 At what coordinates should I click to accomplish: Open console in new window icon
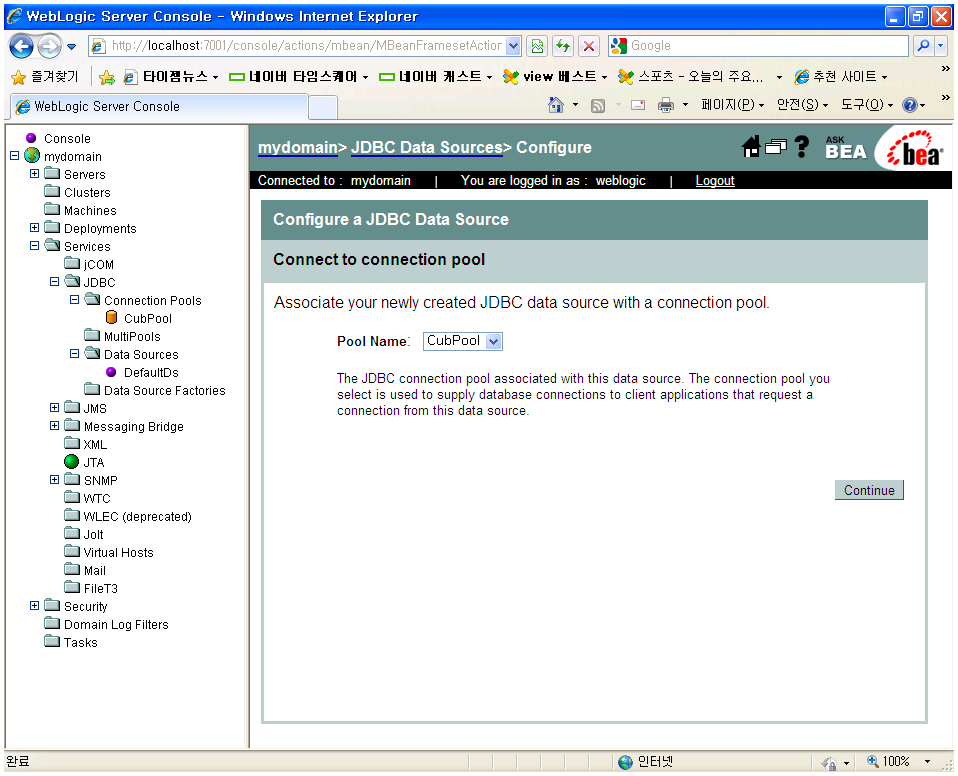(x=776, y=147)
